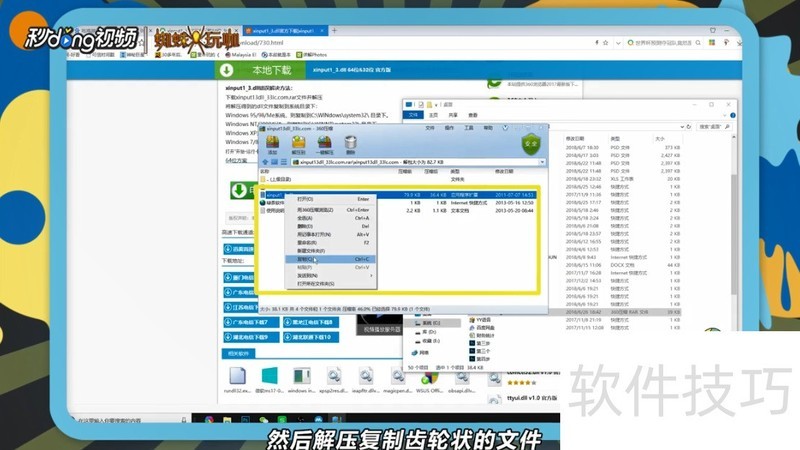Select the 百度网盘 item in Explorer
Viewport: 800px width, 450px height.
[x=482, y=328]
